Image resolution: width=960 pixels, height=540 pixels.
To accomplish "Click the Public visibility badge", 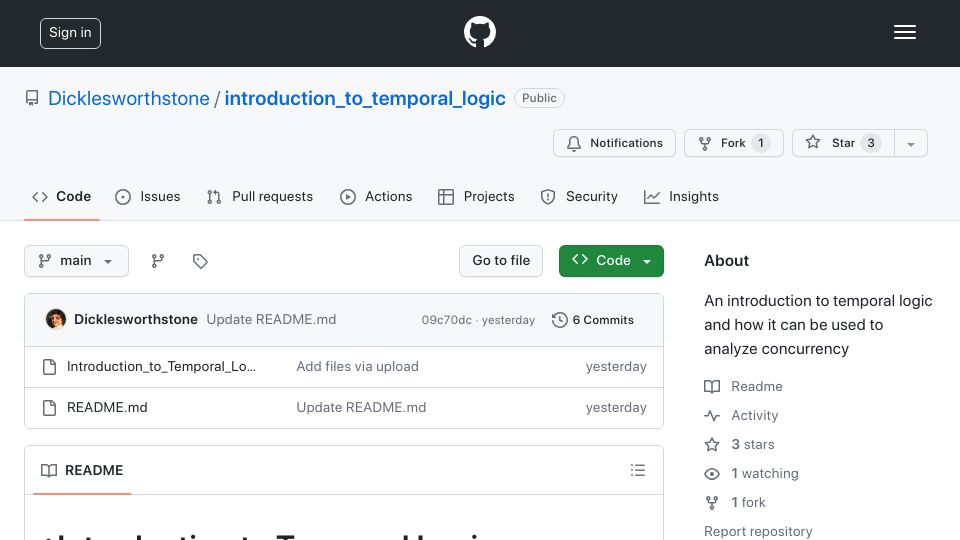I will (x=539, y=98).
